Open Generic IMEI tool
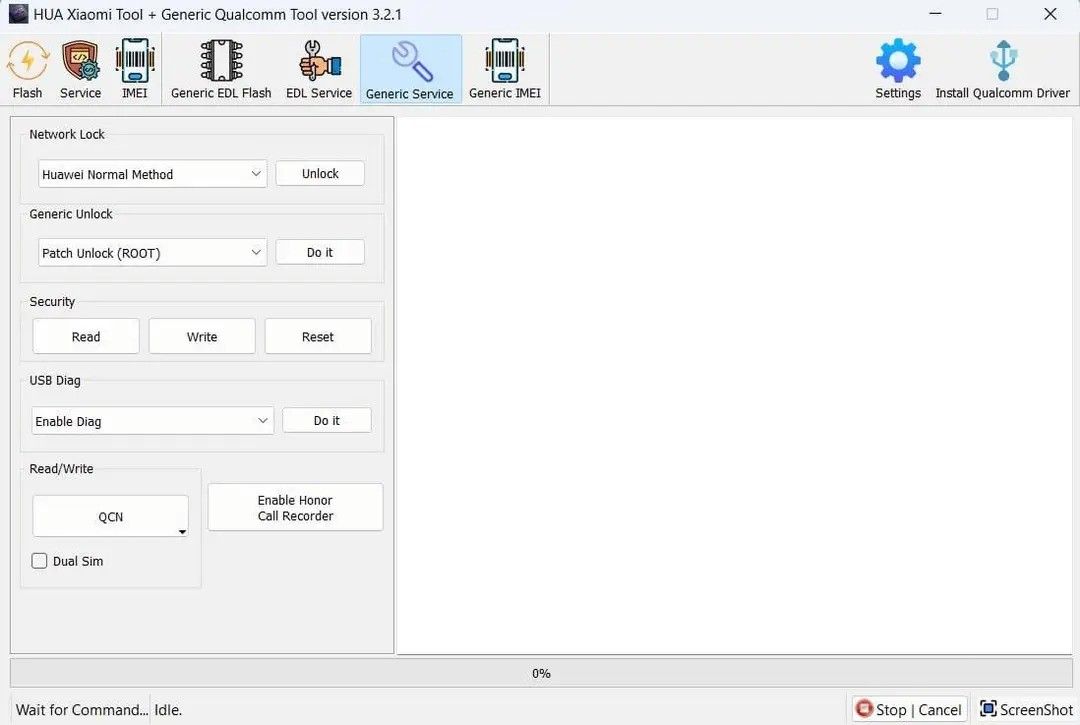This screenshot has width=1080, height=725. point(505,70)
